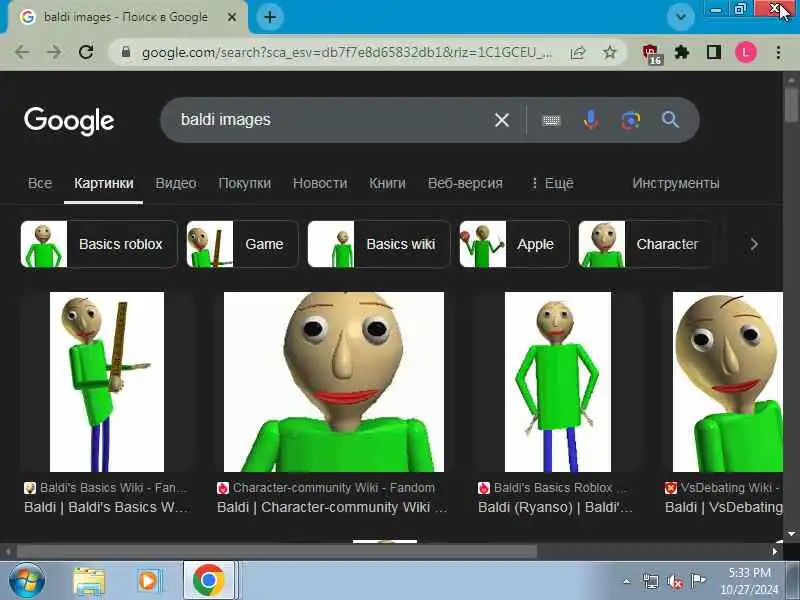Reload the Google search page
Viewport: 800px width, 600px height.
[86, 52]
